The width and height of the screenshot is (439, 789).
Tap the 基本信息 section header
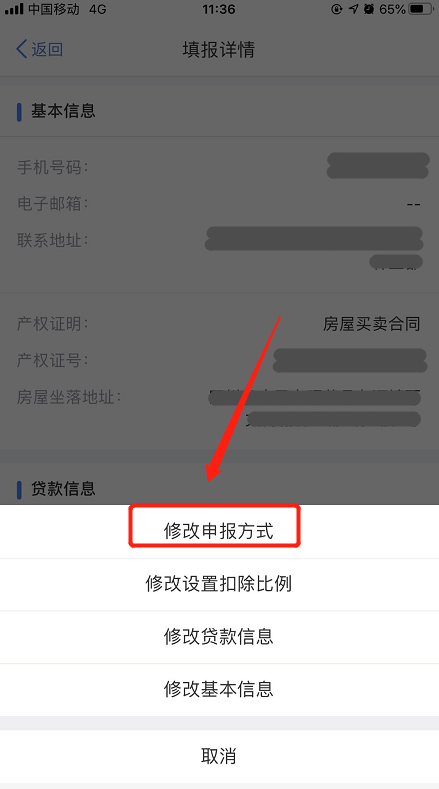pyautogui.click(x=63, y=111)
